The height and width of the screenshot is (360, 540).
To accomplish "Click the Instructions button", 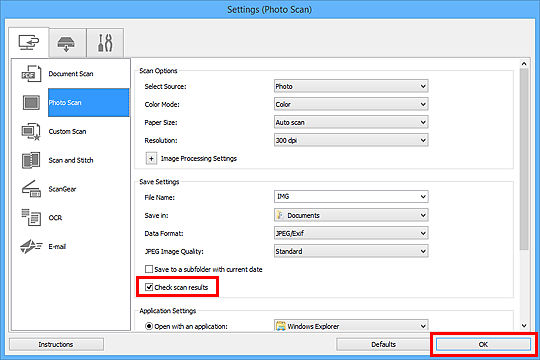I will pyautogui.click(x=56, y=344).
